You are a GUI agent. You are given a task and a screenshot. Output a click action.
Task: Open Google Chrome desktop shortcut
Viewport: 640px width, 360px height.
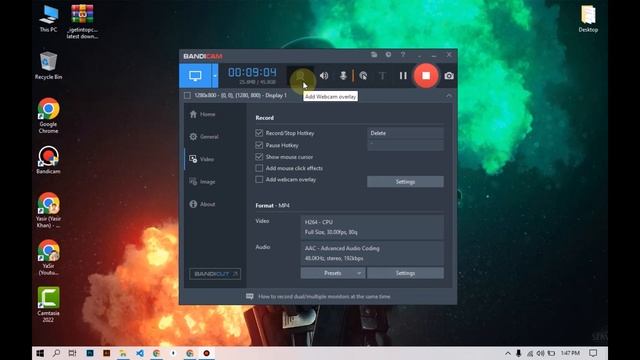[x=49, y=115]
